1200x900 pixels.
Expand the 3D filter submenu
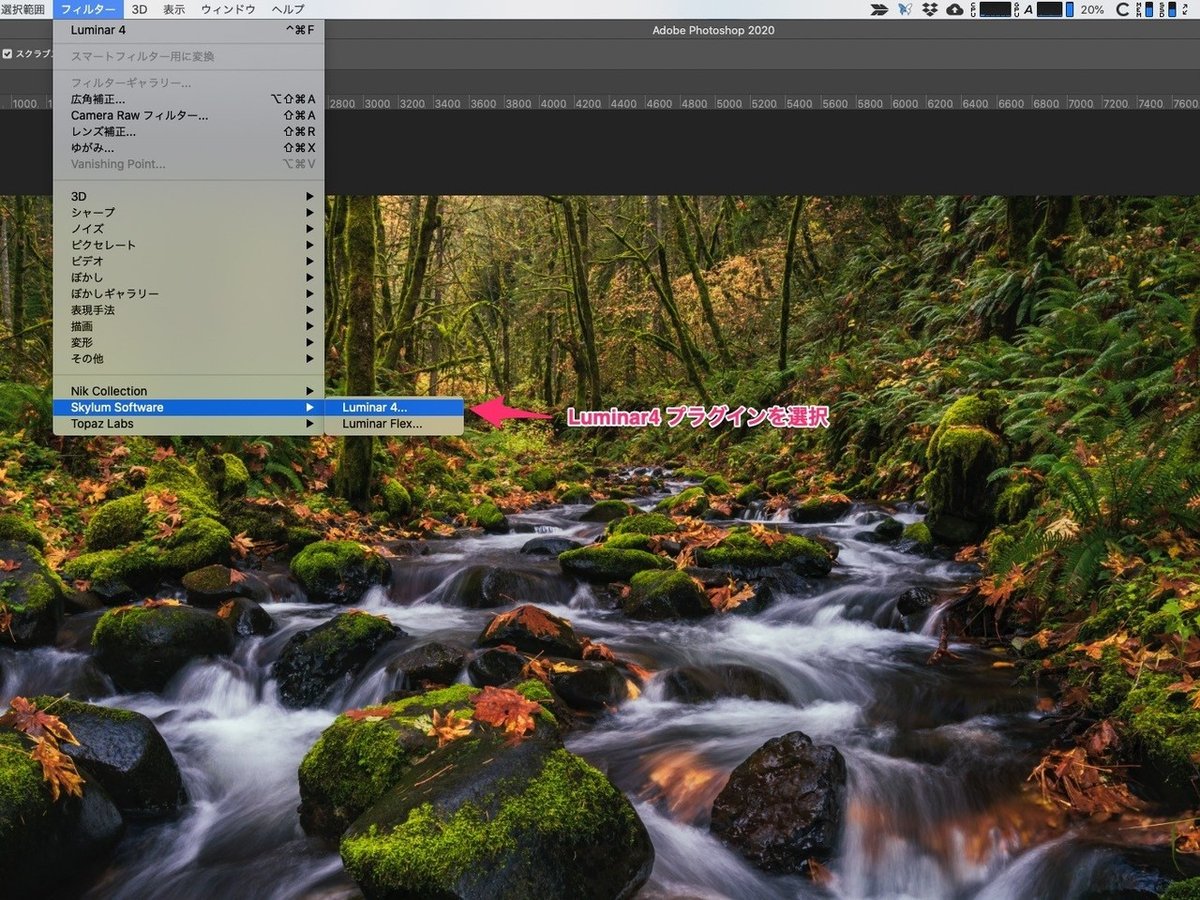click(189, 196)
